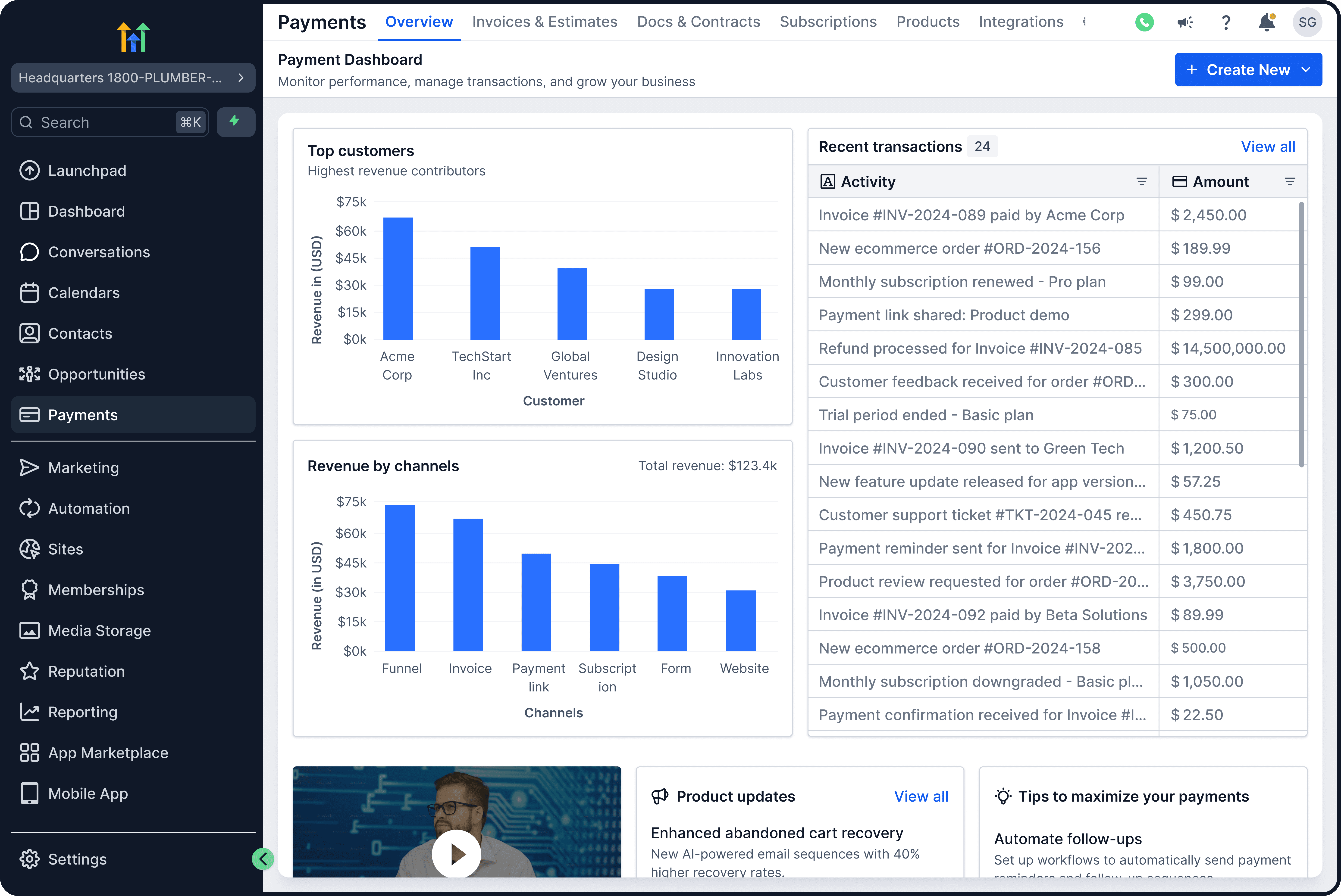Click the help question mark icon
The width and height of the screenshot is (1341, 896).
coord(1225,22)
